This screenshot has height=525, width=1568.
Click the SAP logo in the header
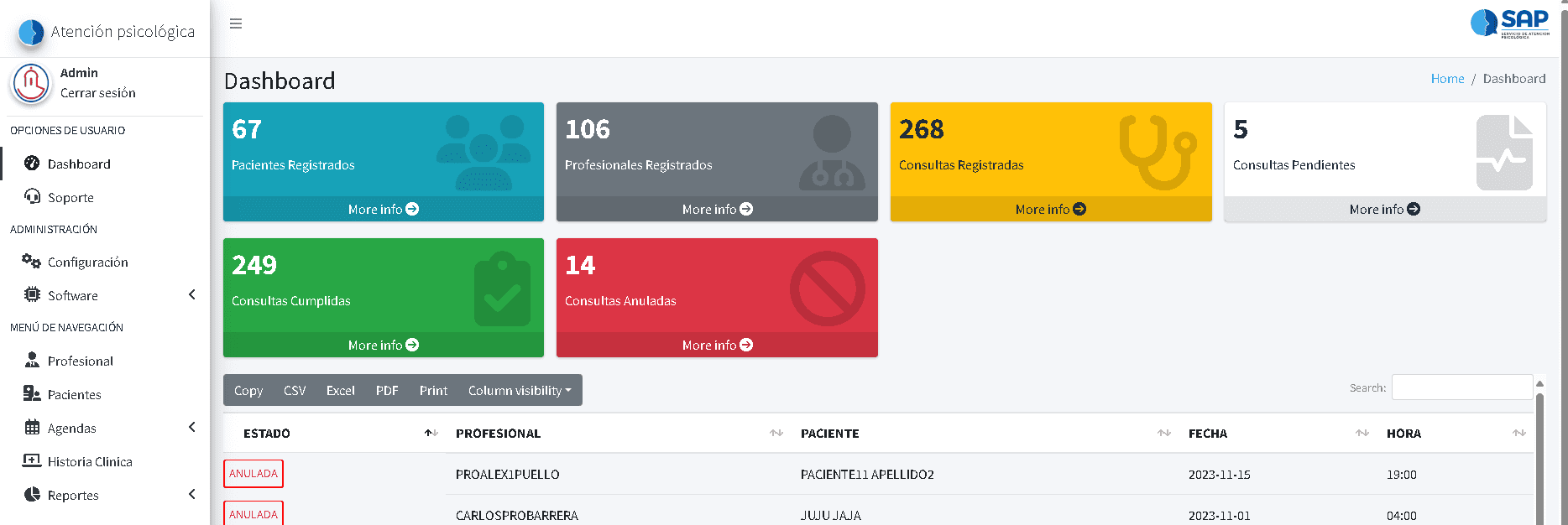click(x=1510, y=23)
